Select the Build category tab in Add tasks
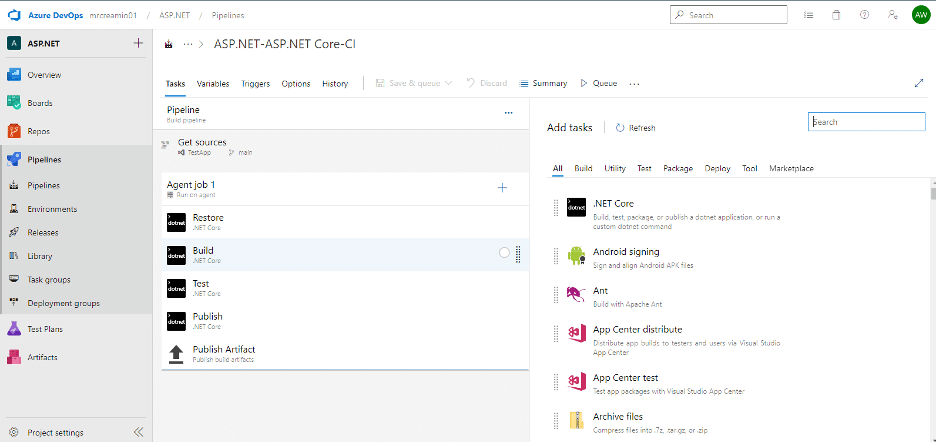936x442 pixels. (x=583, y=168)
